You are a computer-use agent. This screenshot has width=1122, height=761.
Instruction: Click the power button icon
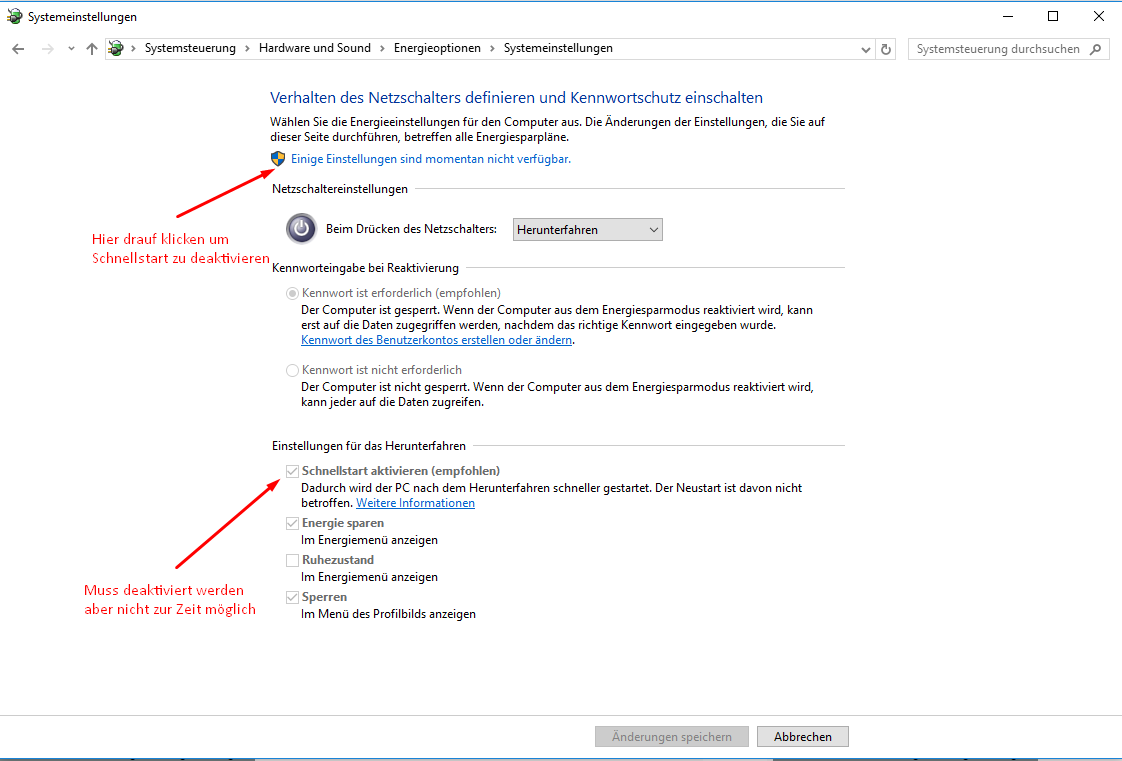point(301,229)
